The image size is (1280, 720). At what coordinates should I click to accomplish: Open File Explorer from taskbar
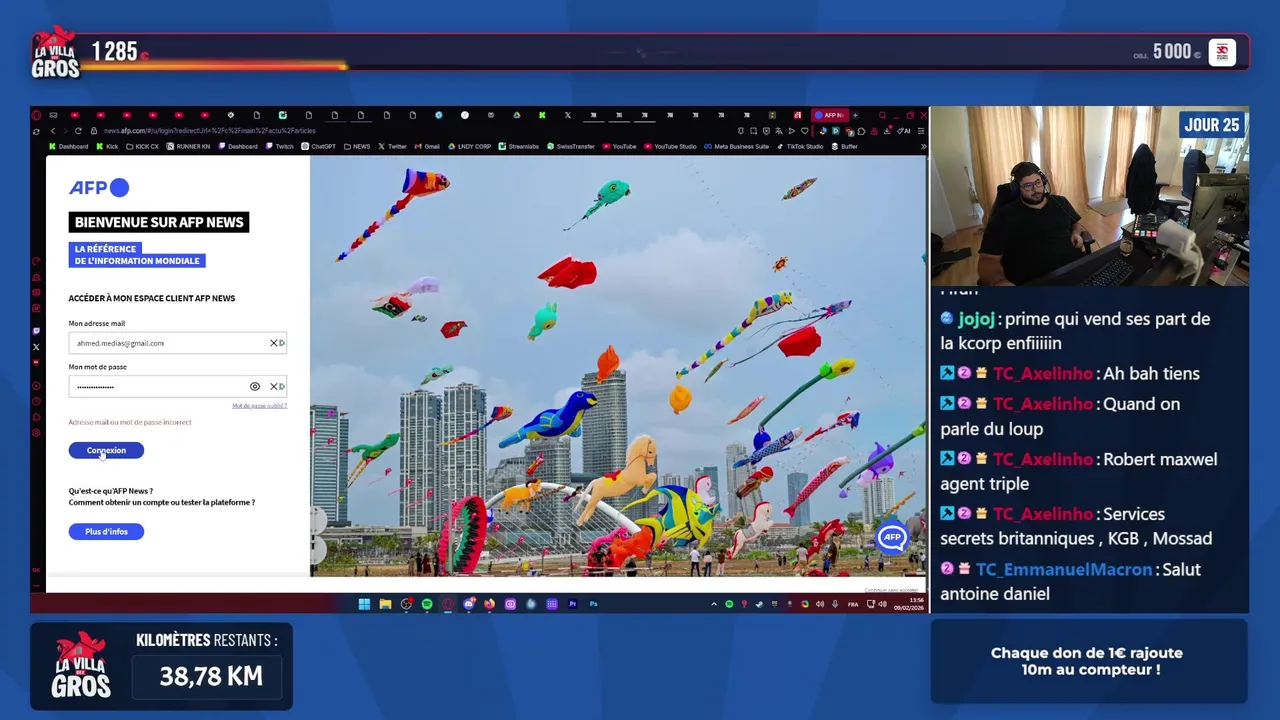pos(385,604)
